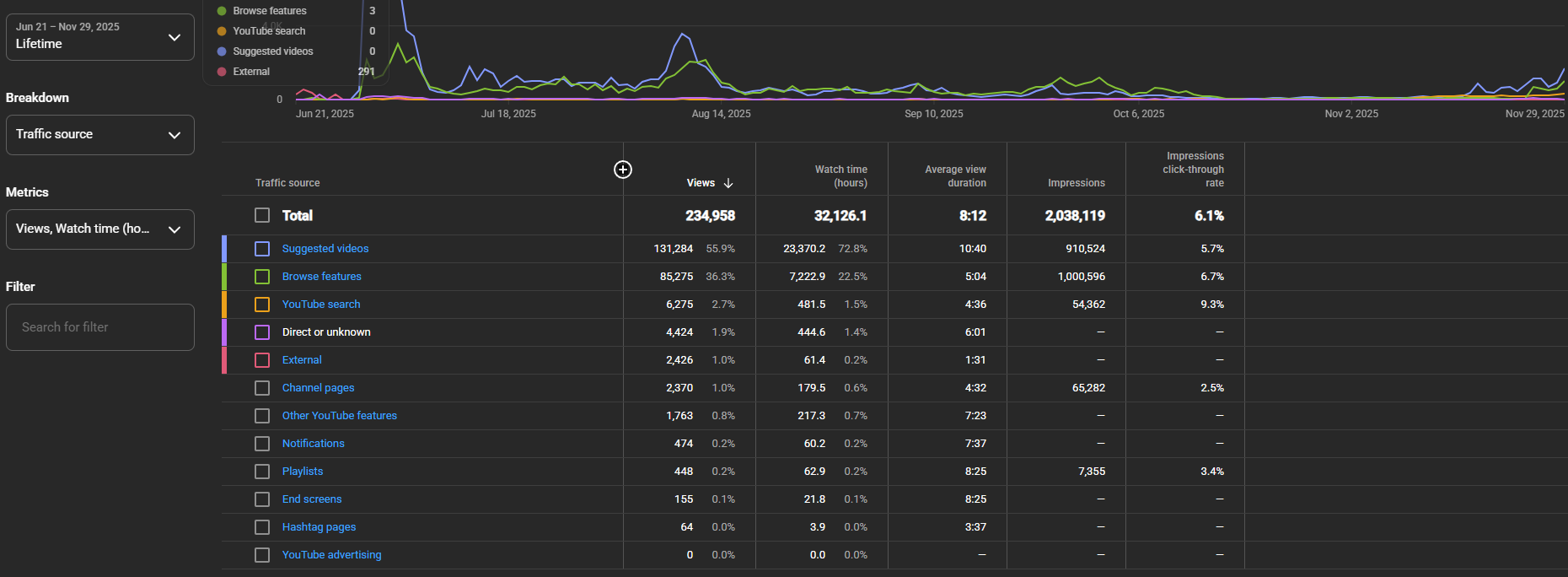Open the External traffic source link
Viewport: 1568px width, 577px height.
pyautogui.click(x=302, y=360)
